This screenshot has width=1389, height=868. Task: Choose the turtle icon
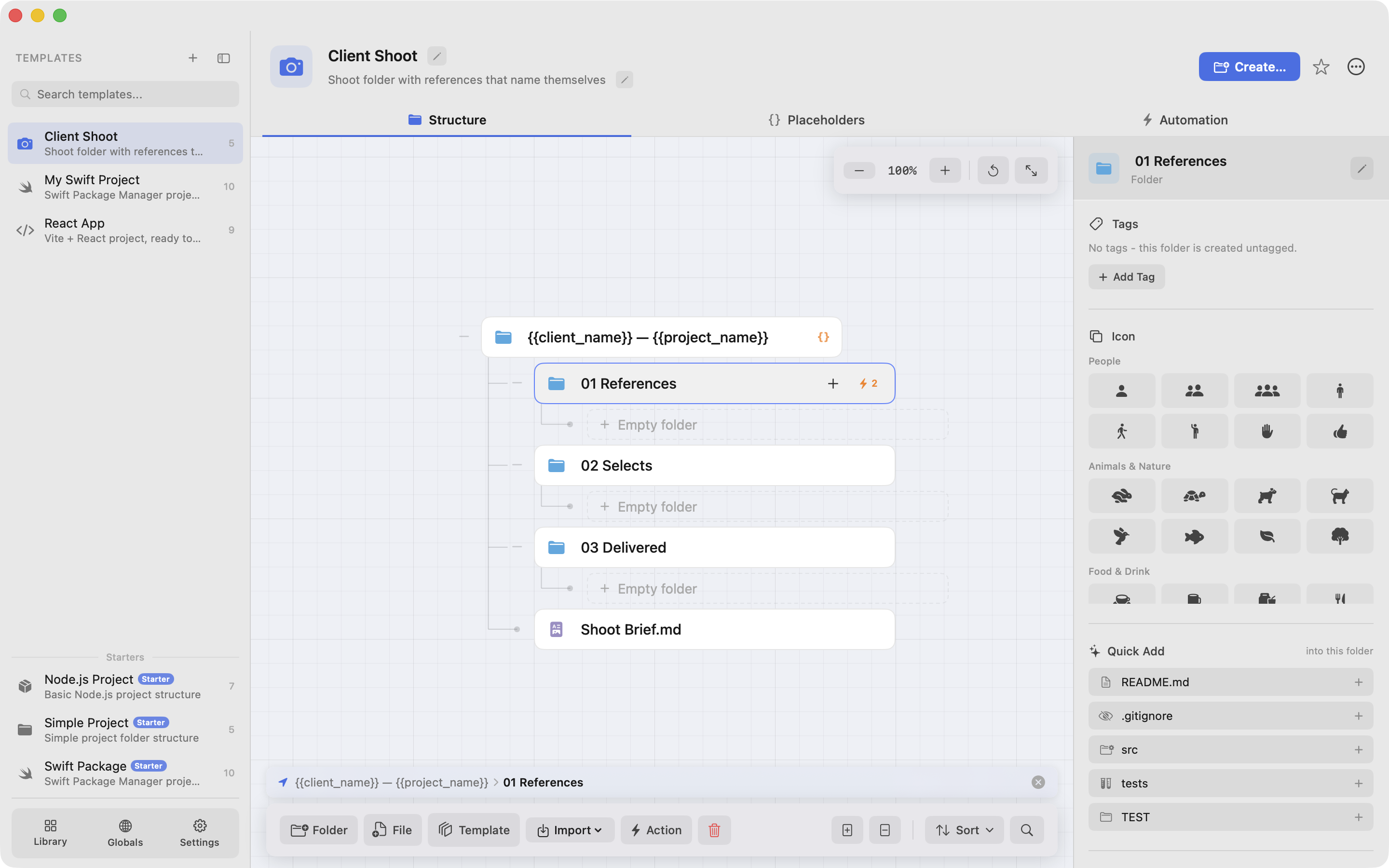pyautogui.click(x=1195, y=496)
